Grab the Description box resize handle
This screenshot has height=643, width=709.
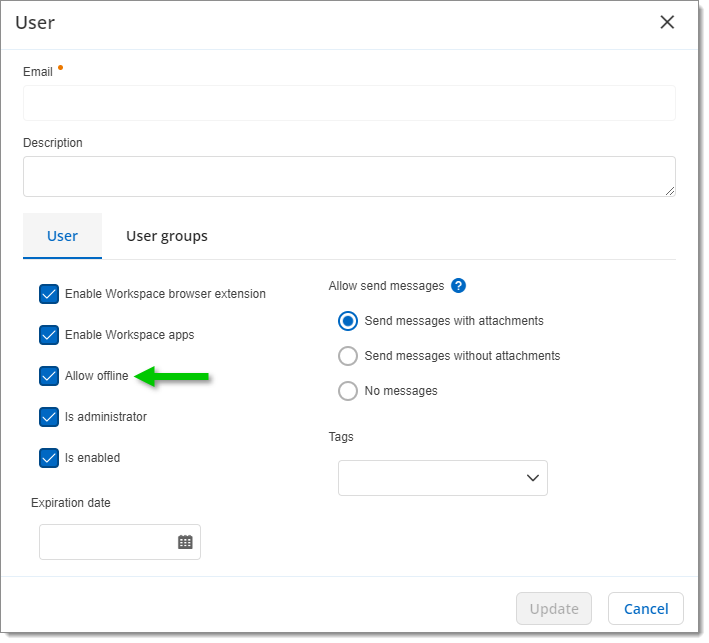click(669, 190)
